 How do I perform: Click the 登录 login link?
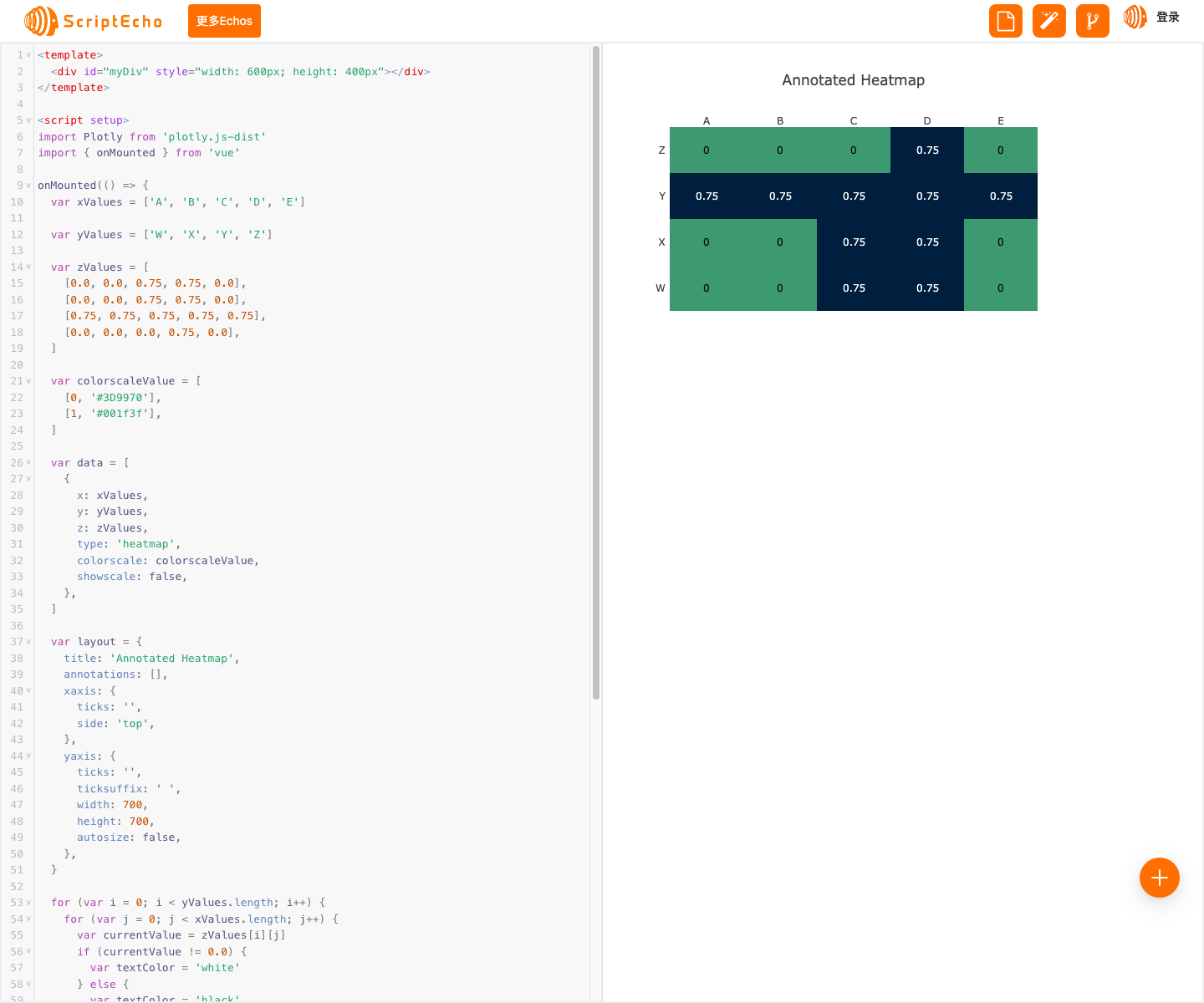coord(1169,16)
